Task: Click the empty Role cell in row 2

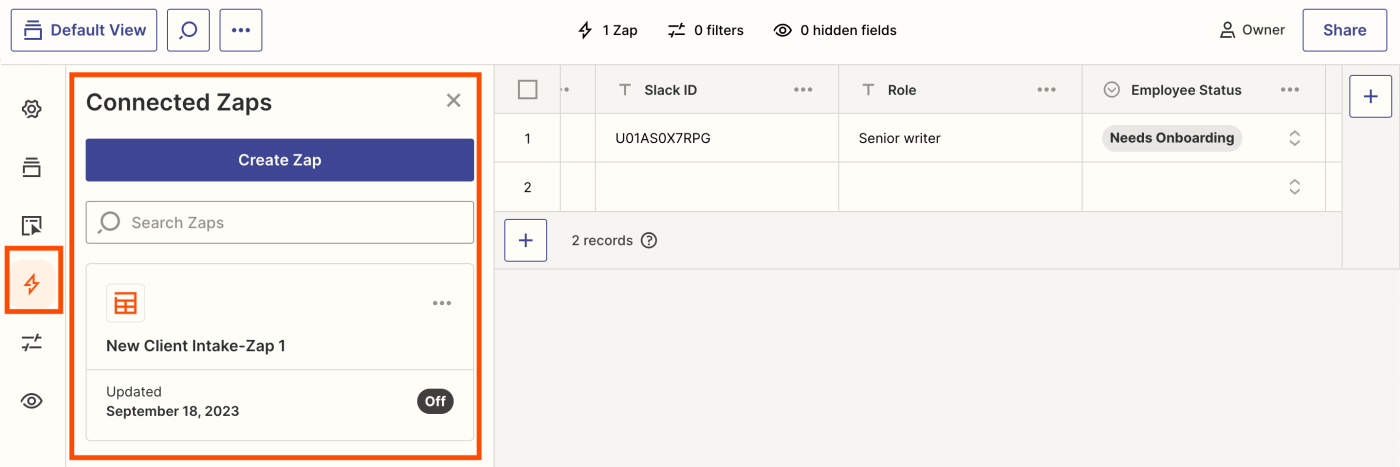Action: tap(960, 187)
